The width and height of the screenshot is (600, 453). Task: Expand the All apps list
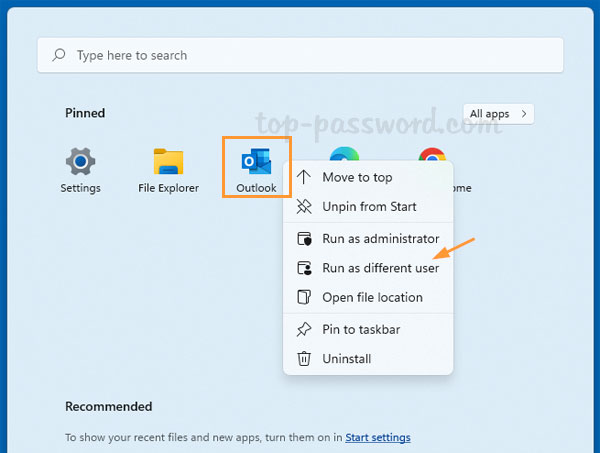pyautogui.click(x=498, y=113)
